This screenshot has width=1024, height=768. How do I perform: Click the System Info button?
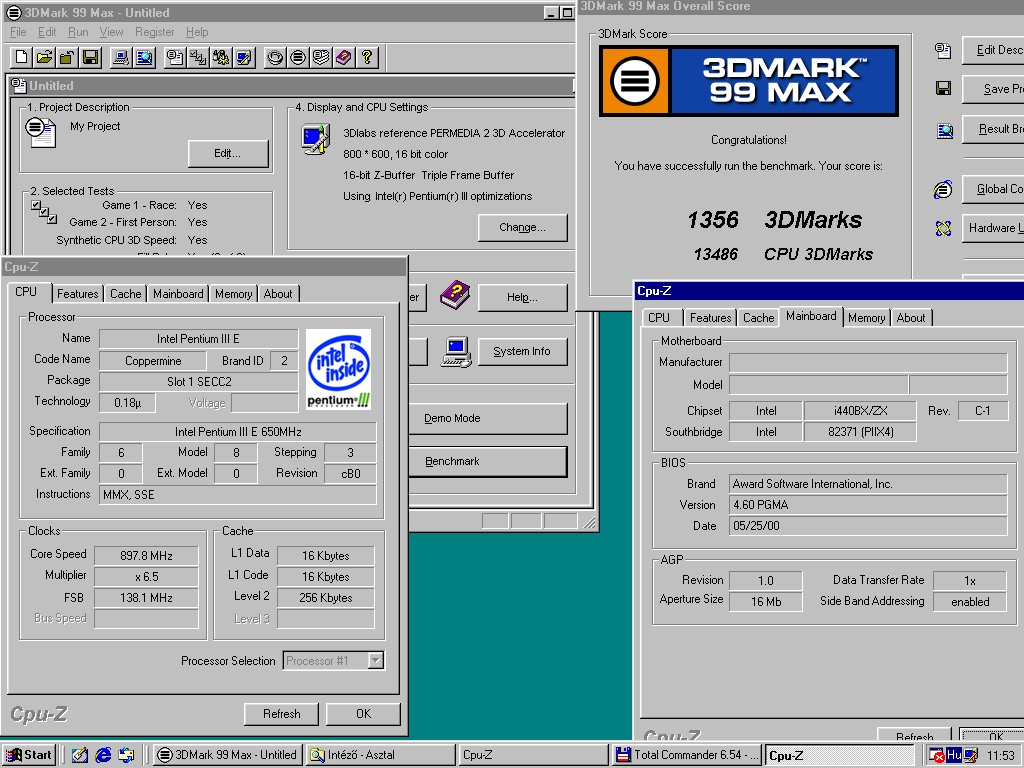pyautogui.click(x=522, y=351)
